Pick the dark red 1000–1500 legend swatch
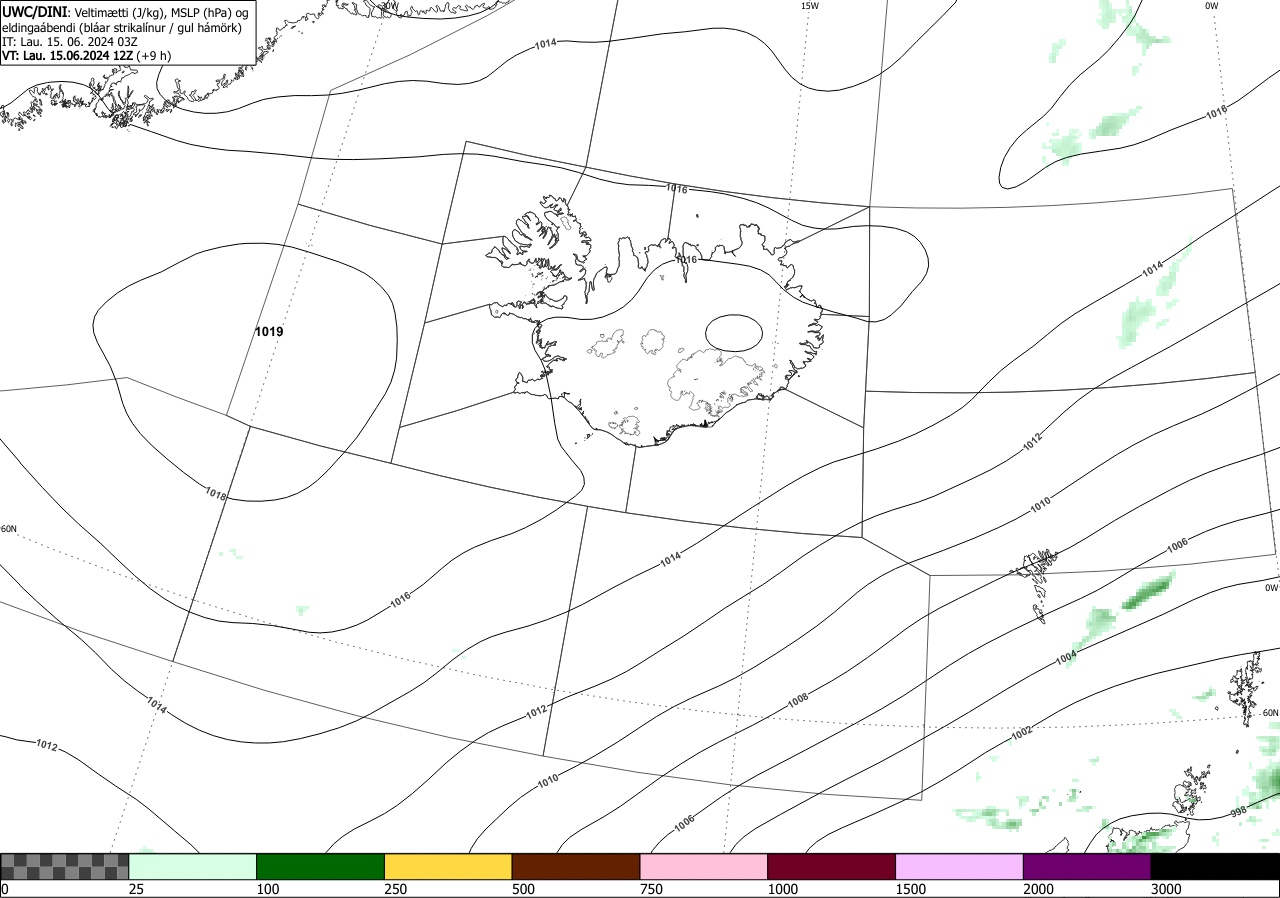Screen dimensions: 1280x898 click(832, 866)
